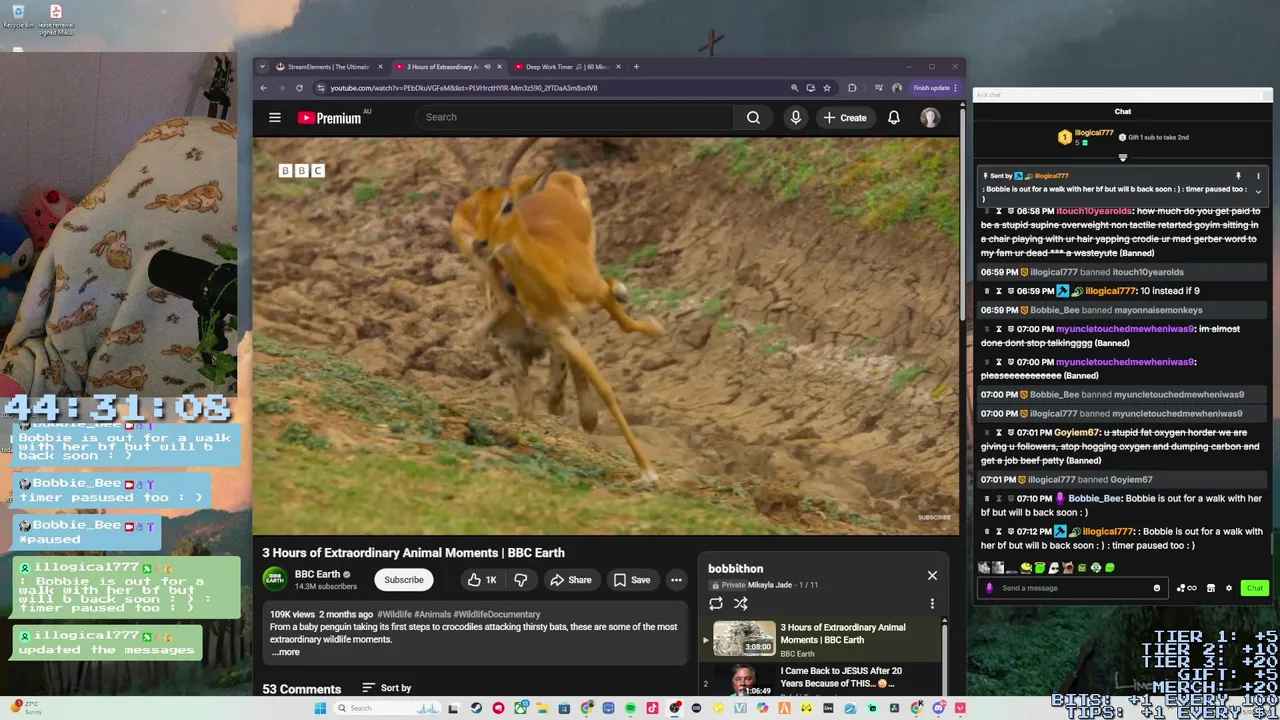
Task: Click illogical777 on the gift leaderboard
Action: [x=1094, y=132]
